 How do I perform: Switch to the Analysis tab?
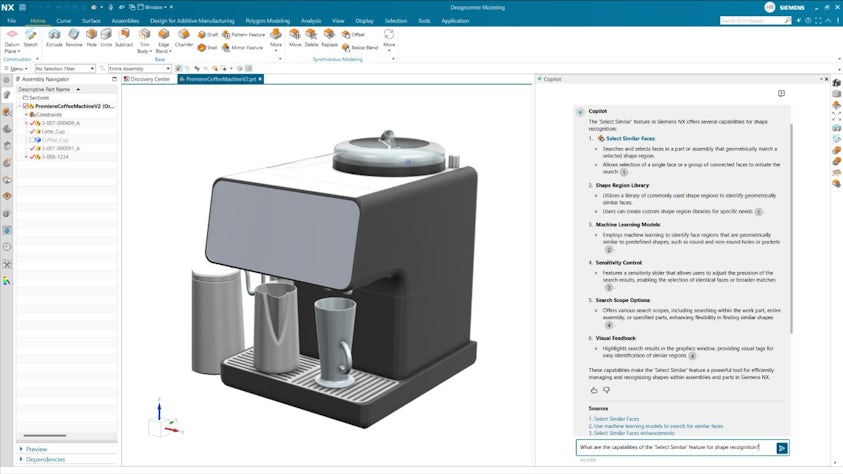[x=311, y=21]
